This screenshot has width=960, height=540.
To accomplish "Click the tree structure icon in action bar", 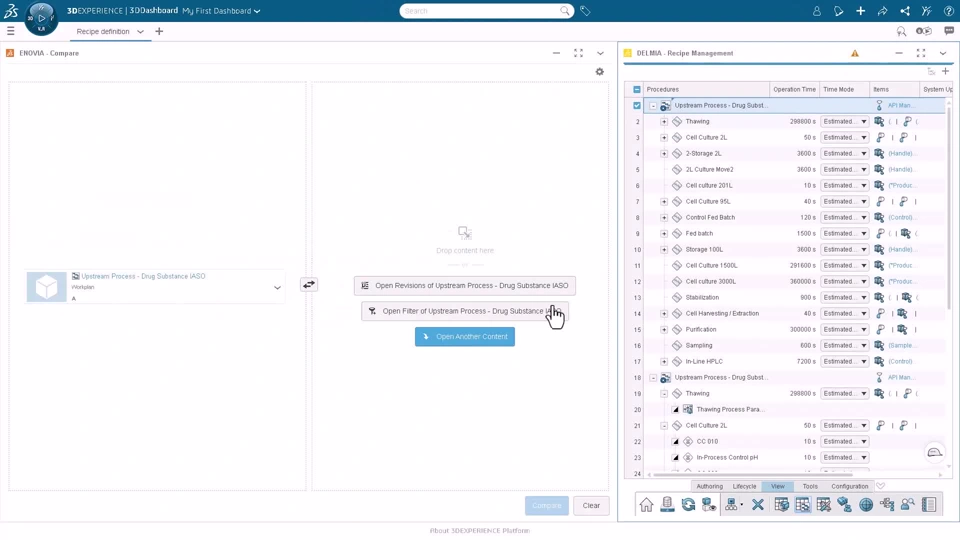I will point(887,504).
